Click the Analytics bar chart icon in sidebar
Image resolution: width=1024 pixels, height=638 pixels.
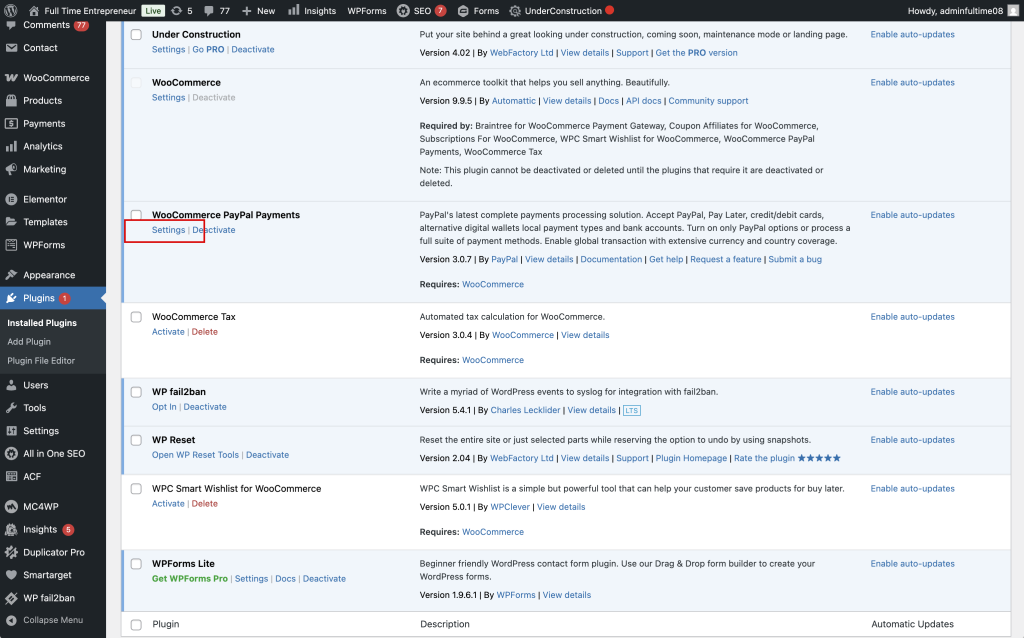pyautogui.click(x=11, y=146)
